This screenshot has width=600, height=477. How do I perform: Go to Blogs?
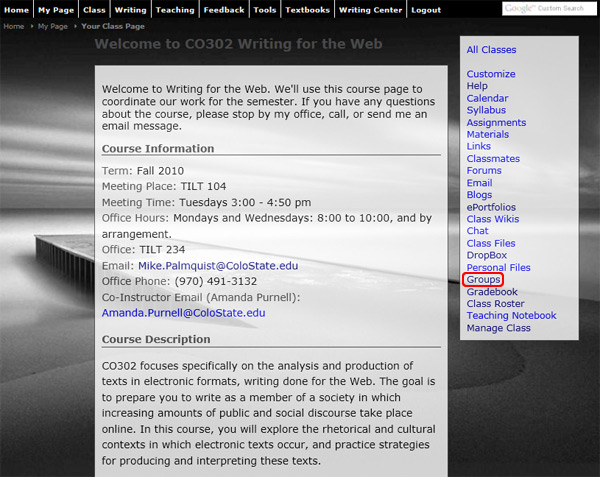(479, 195)
